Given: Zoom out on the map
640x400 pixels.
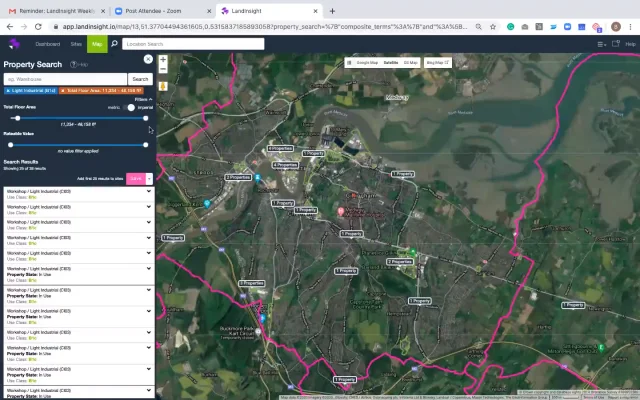Looking at the screenshot, I should click(163, 71).
